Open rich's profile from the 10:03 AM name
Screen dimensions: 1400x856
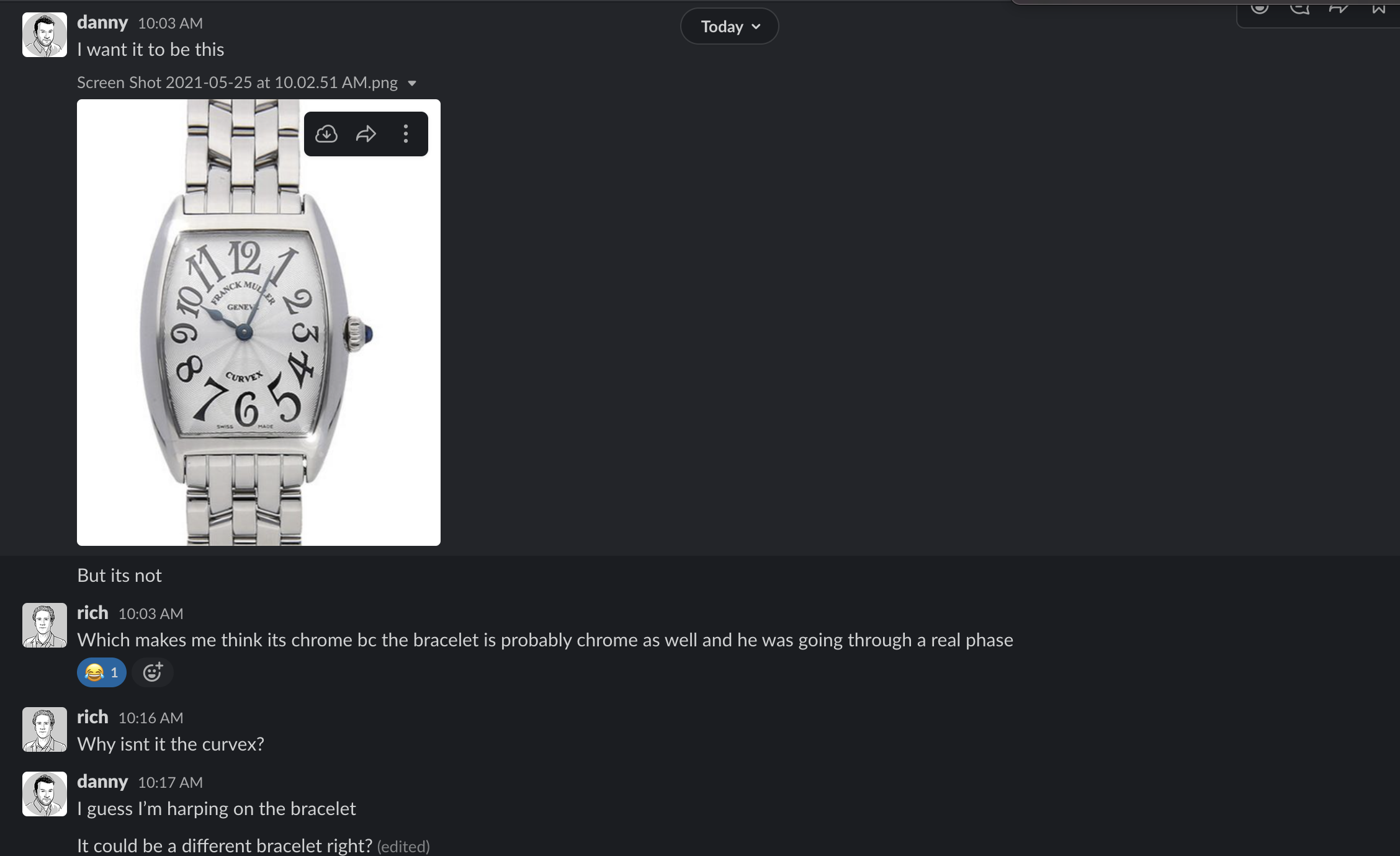pos(92,613)
